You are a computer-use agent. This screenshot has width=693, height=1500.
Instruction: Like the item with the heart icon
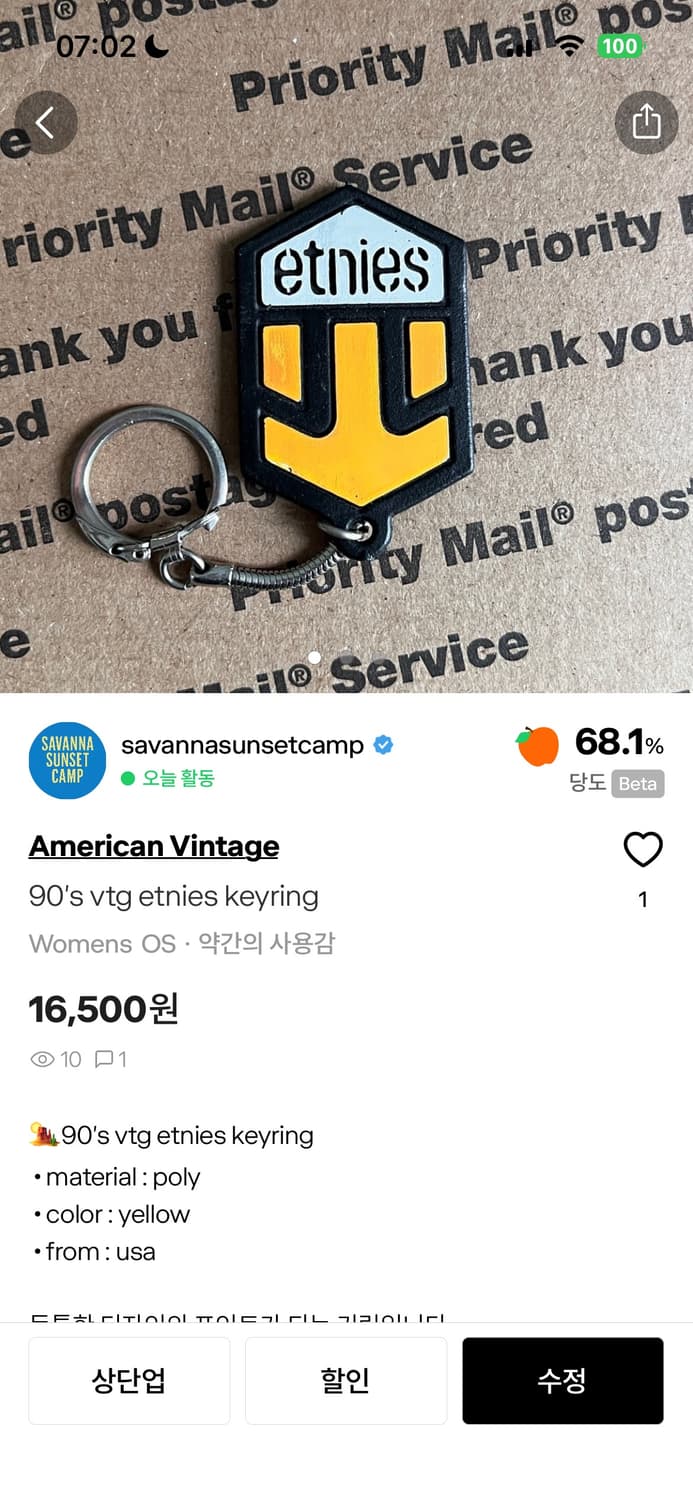(x=643, y=850)
